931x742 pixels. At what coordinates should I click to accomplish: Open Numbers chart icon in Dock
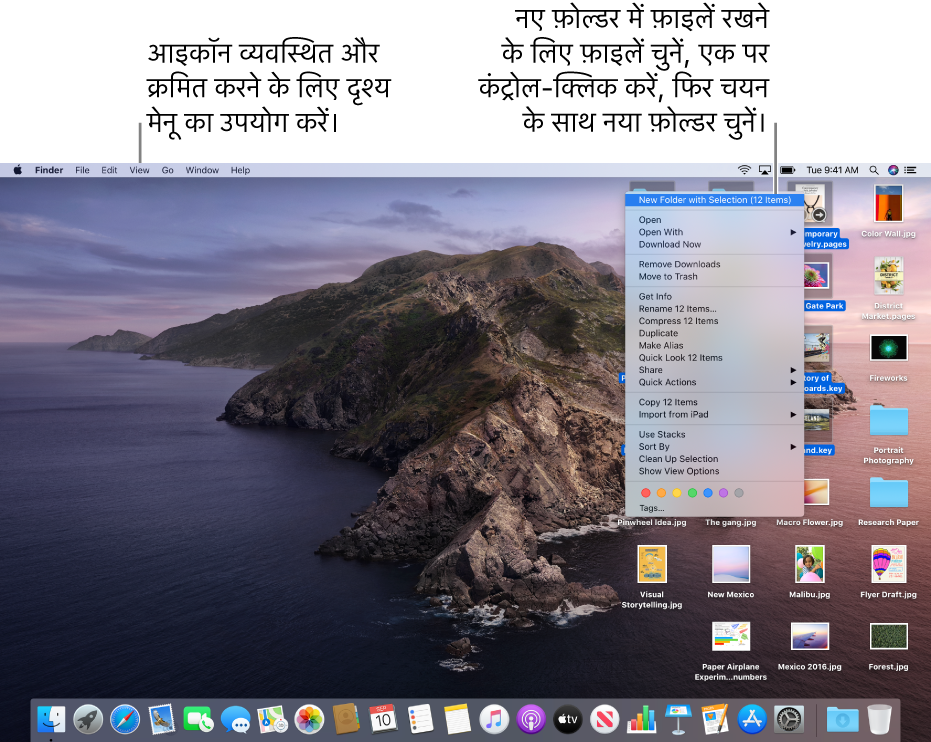click(641, 719)
